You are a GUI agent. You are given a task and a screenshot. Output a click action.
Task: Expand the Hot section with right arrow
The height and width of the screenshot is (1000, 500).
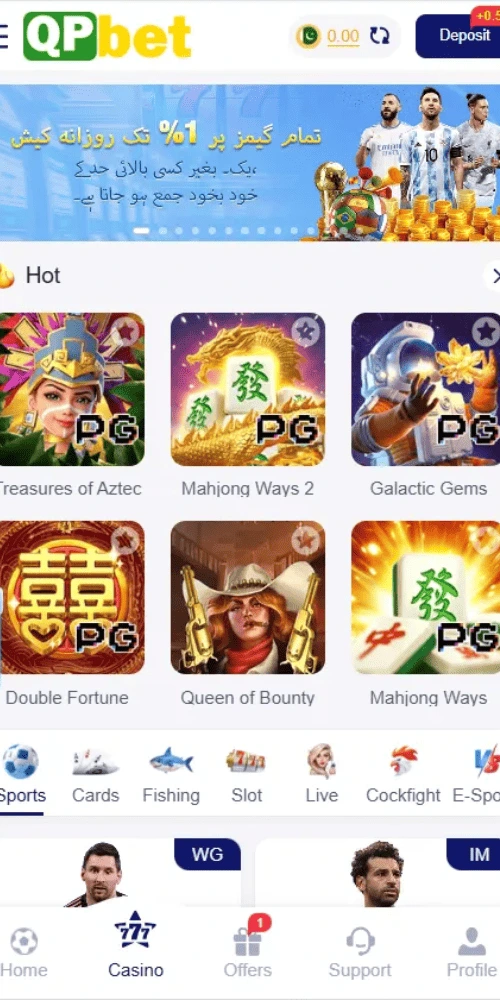click(x=494, y=276)
